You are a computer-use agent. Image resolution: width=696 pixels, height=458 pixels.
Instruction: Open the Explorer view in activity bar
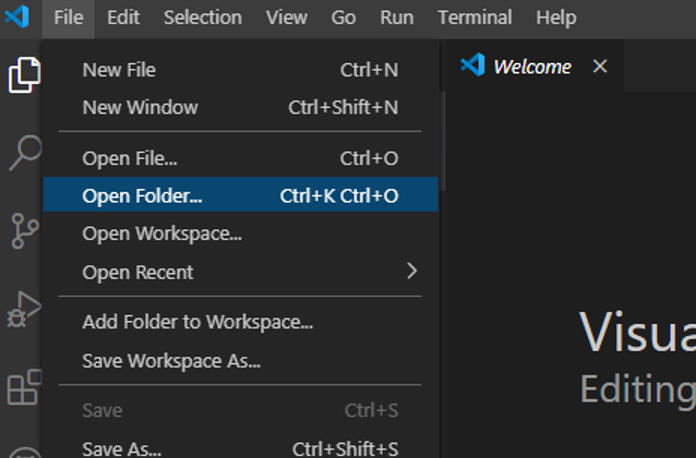24,76
